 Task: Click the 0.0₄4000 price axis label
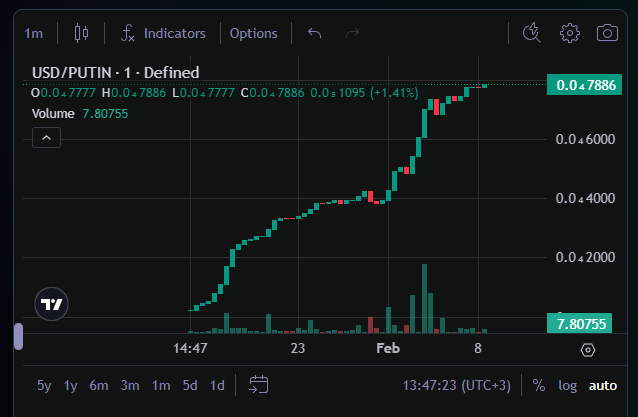[585, 199]
